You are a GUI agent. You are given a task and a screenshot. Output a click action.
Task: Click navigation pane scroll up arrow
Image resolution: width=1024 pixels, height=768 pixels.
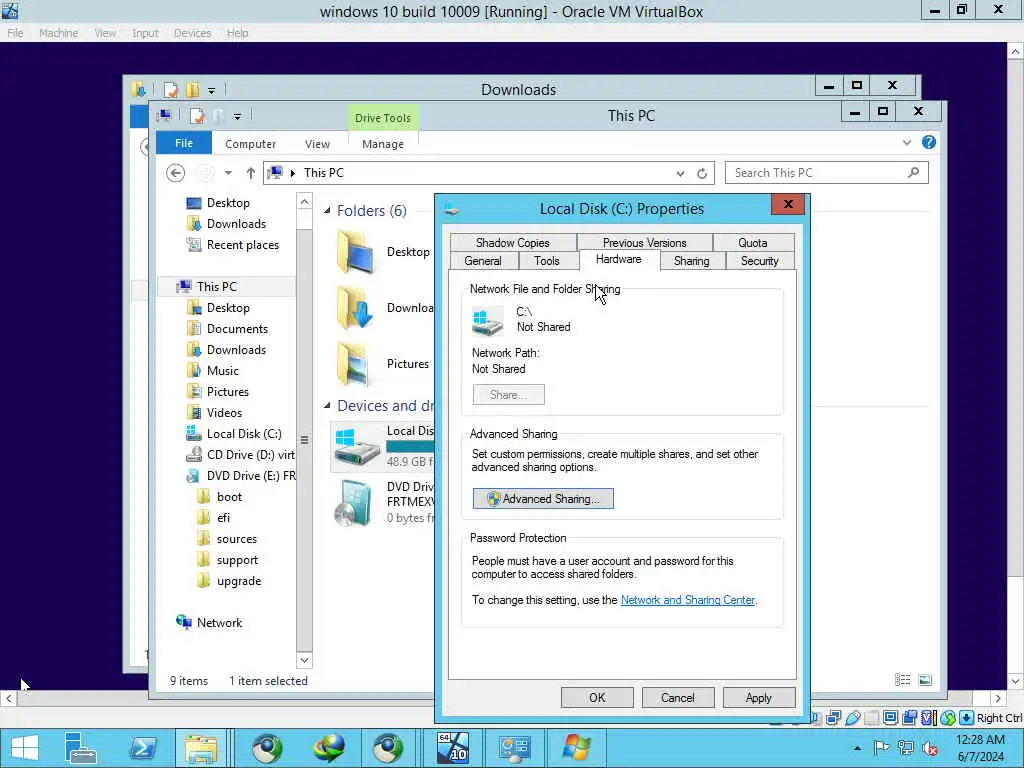click(304, 202)
